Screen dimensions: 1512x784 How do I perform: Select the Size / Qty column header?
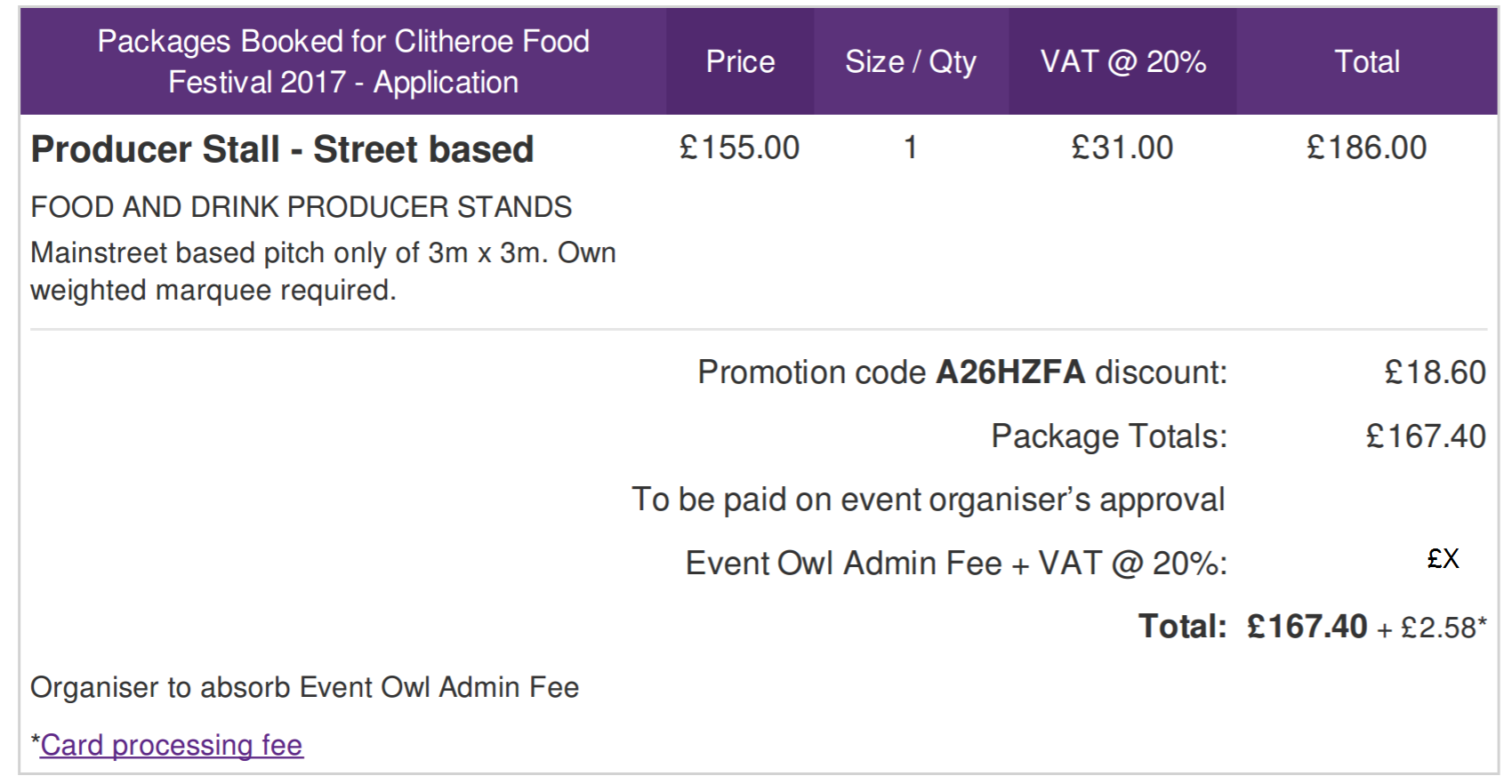tap(911, 61)
